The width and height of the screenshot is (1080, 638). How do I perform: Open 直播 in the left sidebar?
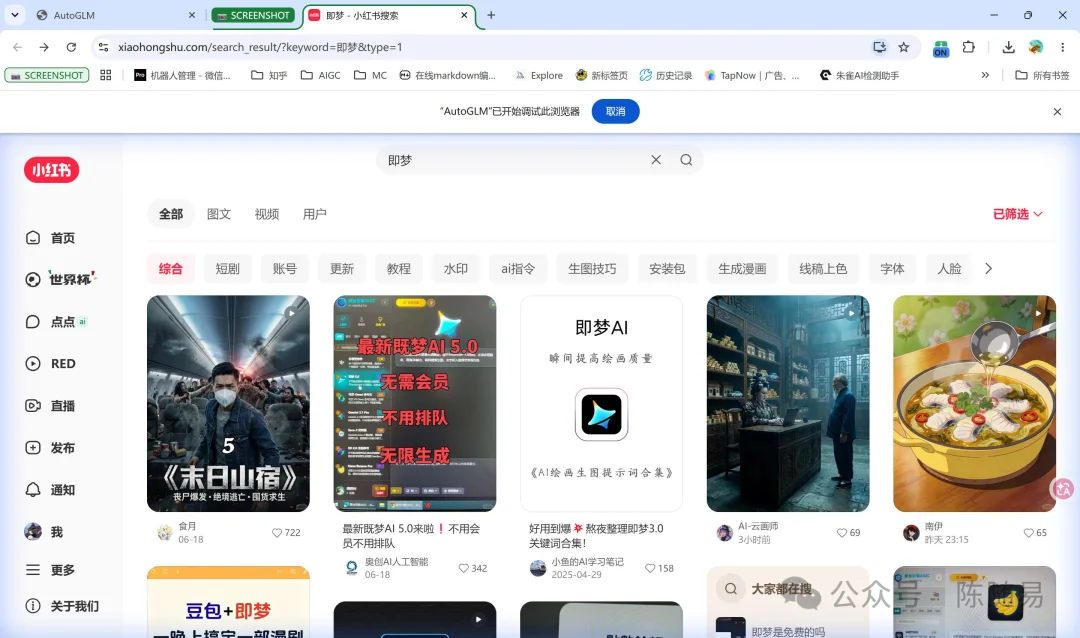(50, 406)
